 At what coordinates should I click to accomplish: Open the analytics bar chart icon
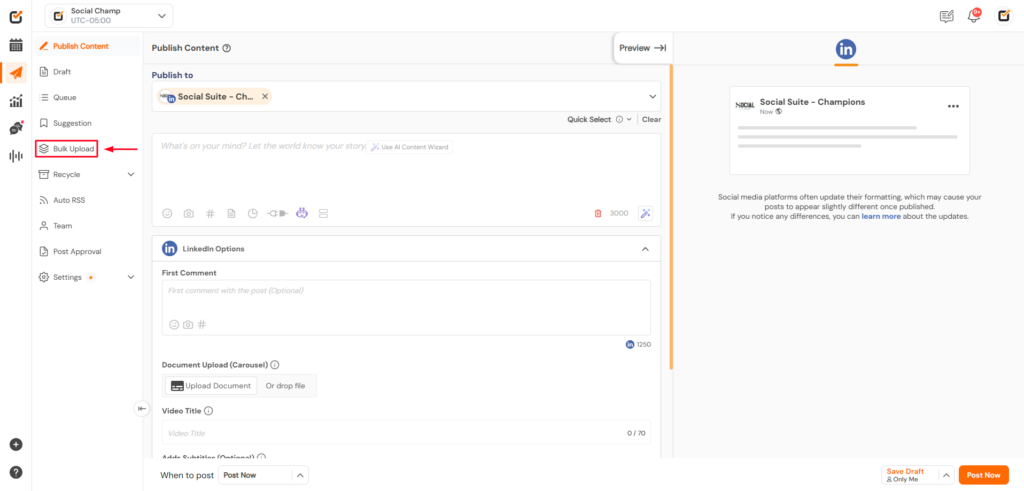tap(16, 101)
